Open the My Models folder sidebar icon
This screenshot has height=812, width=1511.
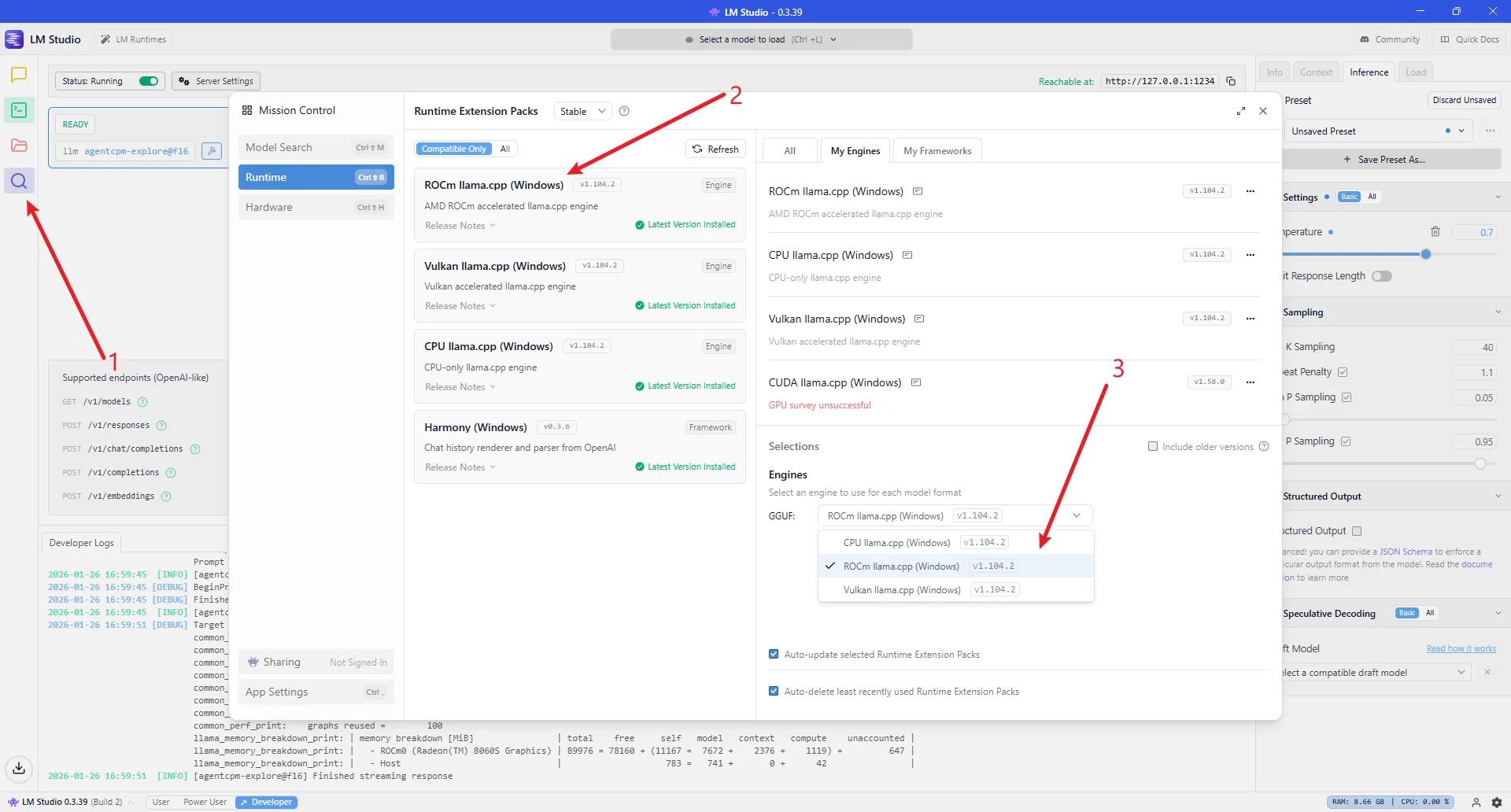[x=19, y=146]
